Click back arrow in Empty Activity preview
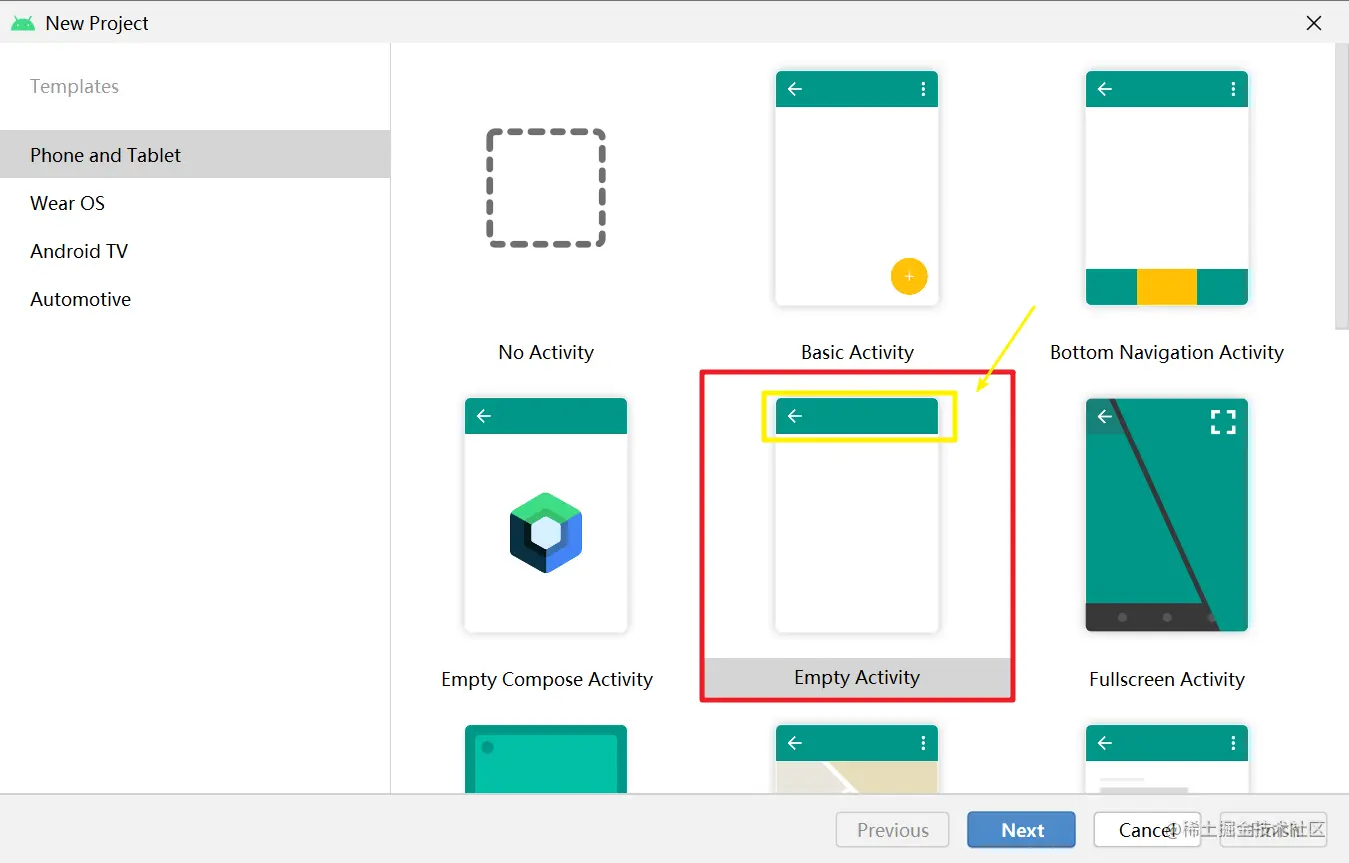Viewport: 1349px width, 863px height. click(x=795, y=416)
